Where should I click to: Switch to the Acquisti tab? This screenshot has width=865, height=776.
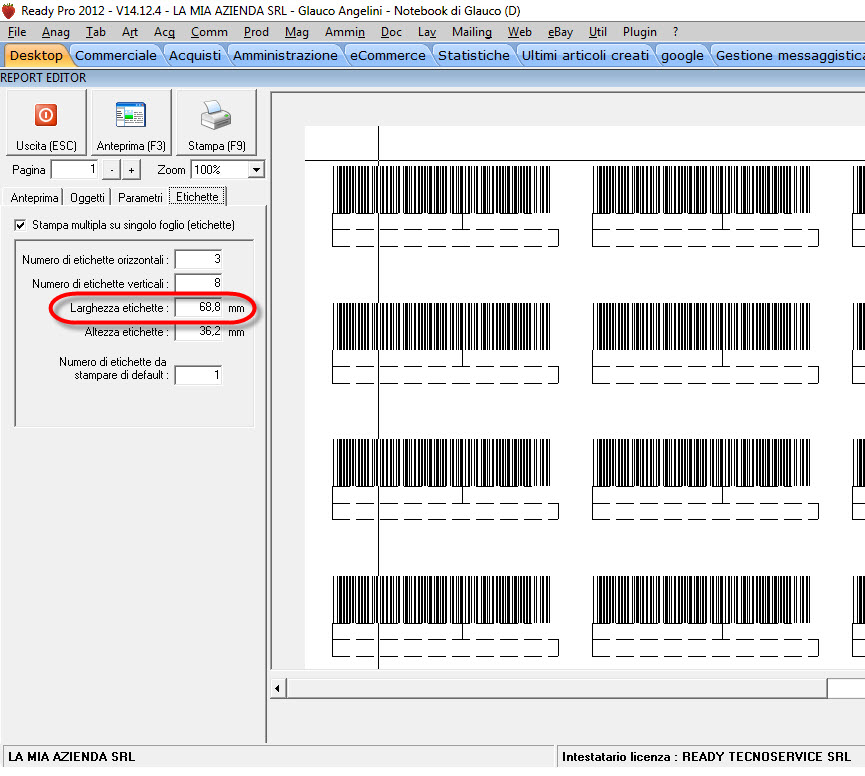(195, 56)
